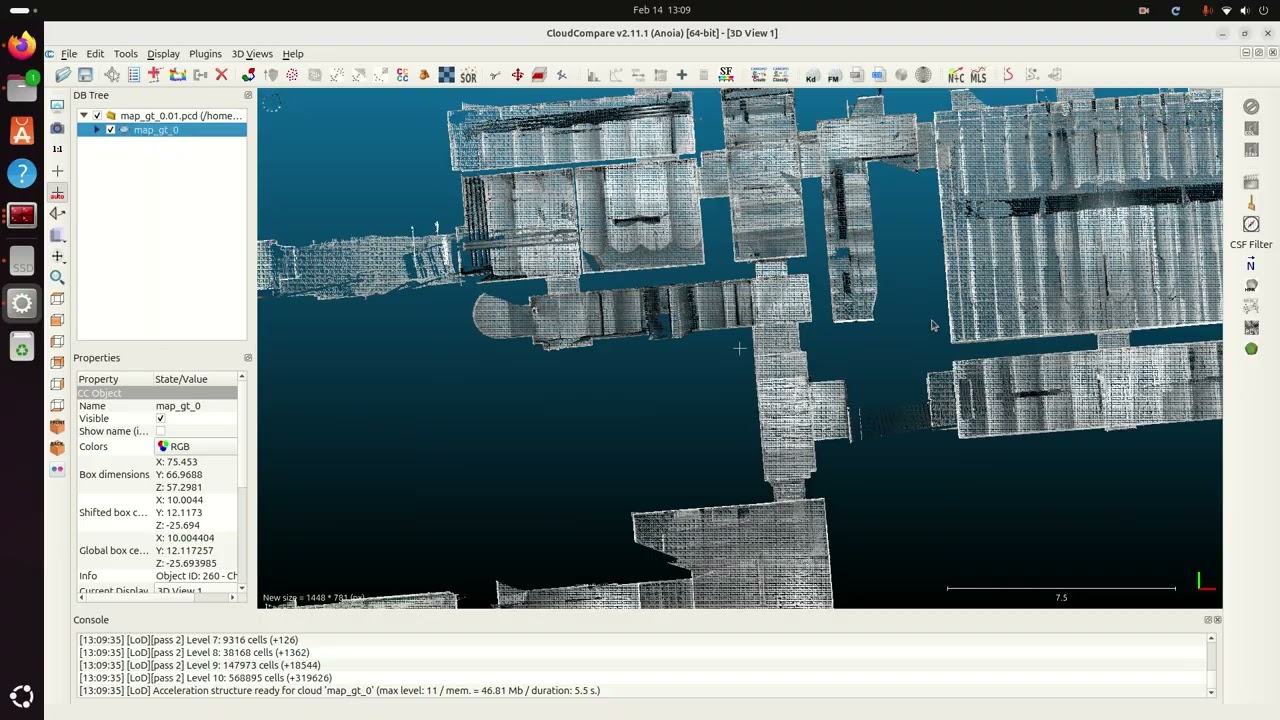Float the Properties panel
The width and height of the screenshot is (1280, 720).
click(x=248, y=358)
